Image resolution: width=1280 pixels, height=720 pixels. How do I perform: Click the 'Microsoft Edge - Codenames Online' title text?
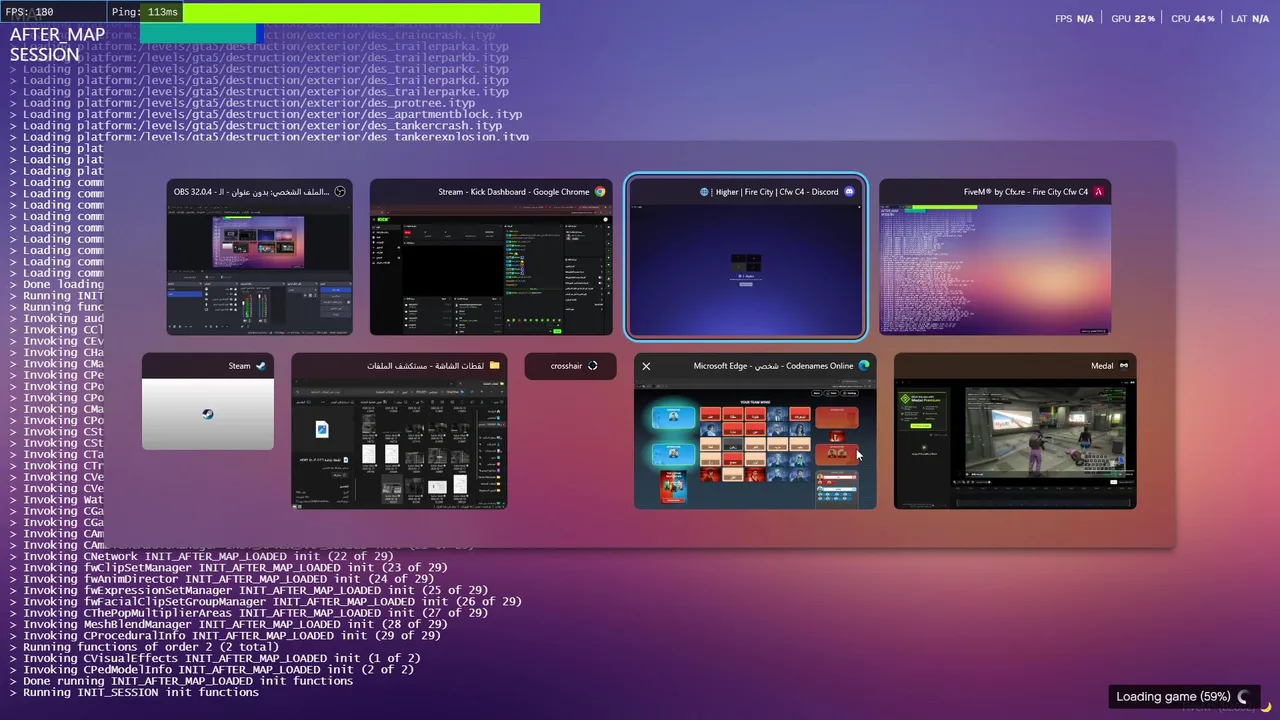(x=774, y=366)
